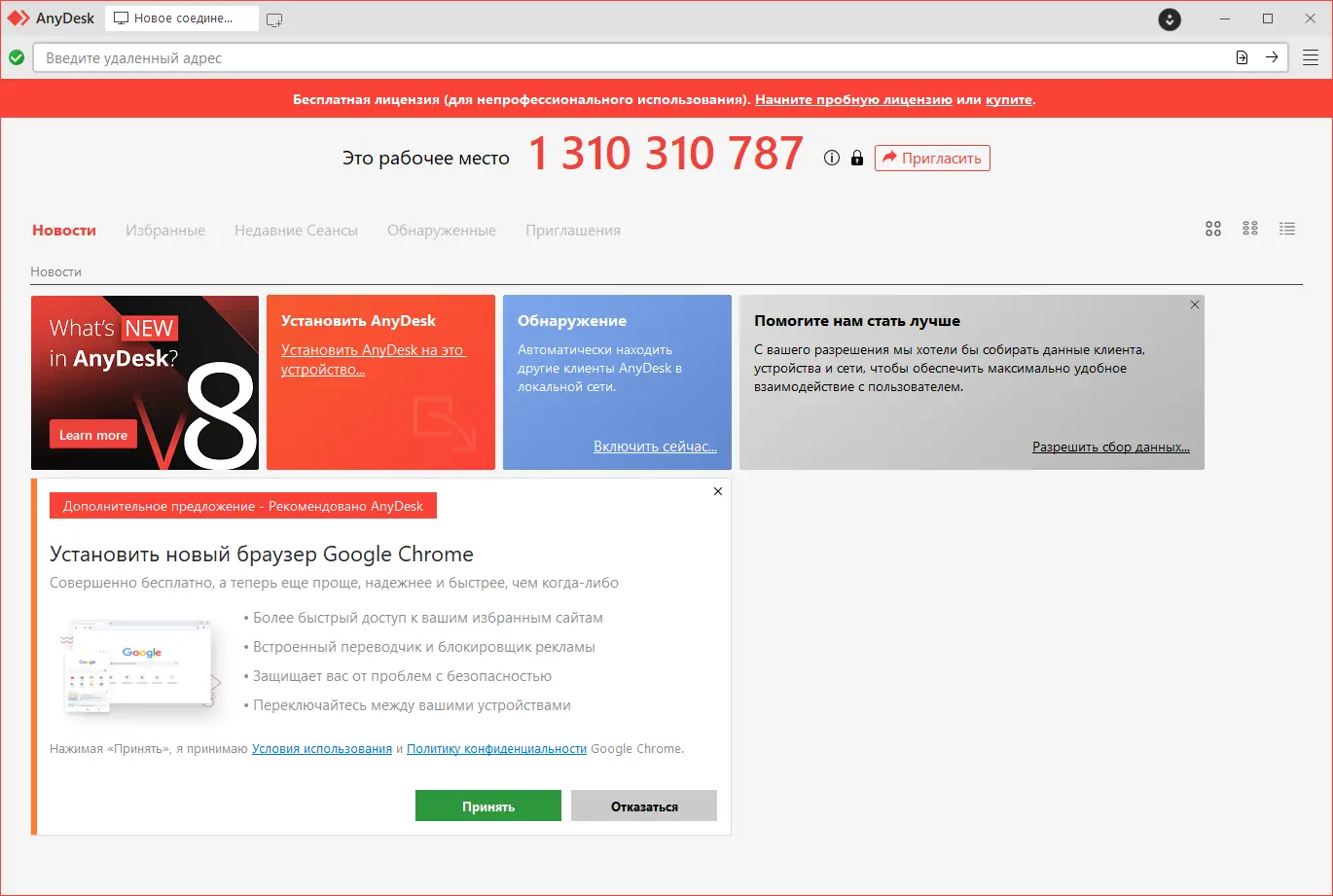
Task: Accept the Google Chrome offer with Принять
Action: pyautogui.click(x=487, y=805)
